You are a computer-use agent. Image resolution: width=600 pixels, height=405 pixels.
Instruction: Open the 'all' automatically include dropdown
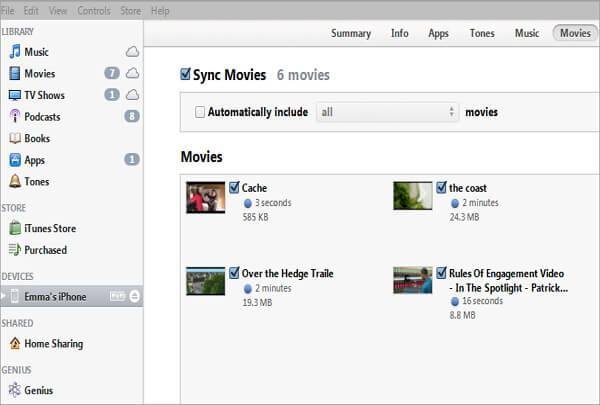click(387, 112)
